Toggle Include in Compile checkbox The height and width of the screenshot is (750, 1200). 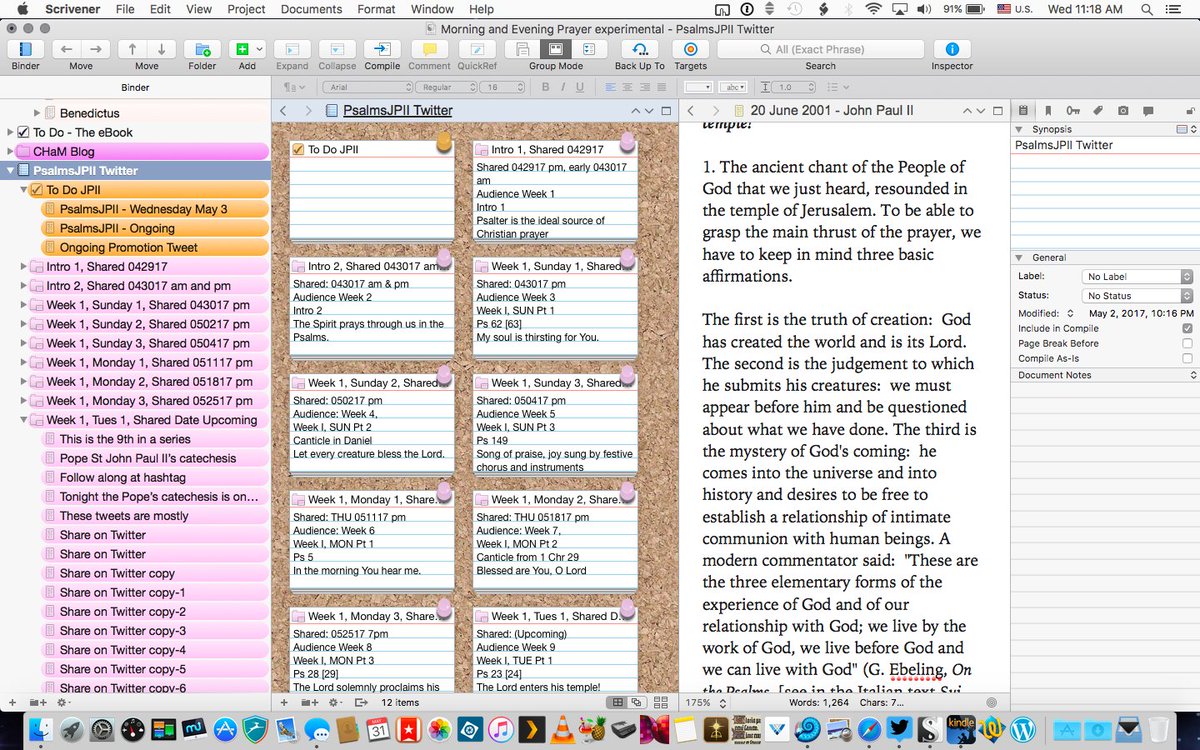pos(1187,328)
